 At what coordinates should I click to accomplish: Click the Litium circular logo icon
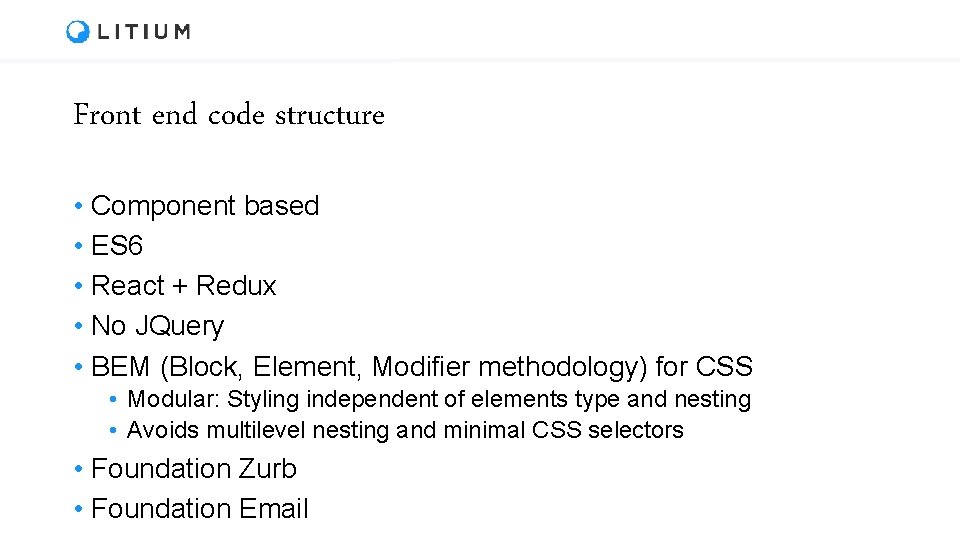point(78,32)
